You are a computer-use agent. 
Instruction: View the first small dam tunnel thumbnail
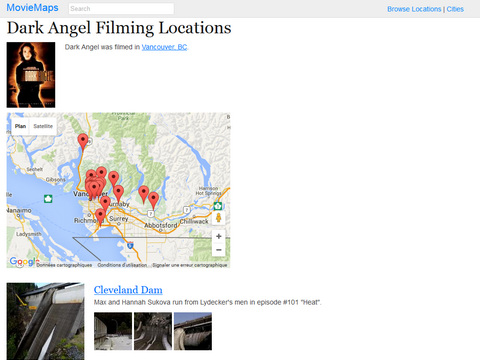tap(113, 331)
